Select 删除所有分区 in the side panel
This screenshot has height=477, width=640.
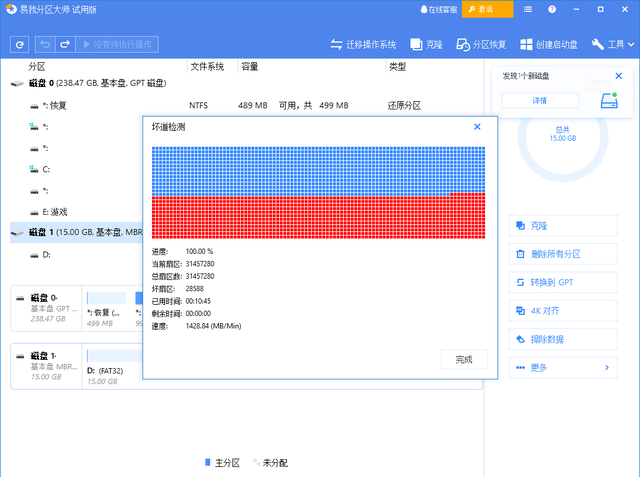[x=562, y=254]
